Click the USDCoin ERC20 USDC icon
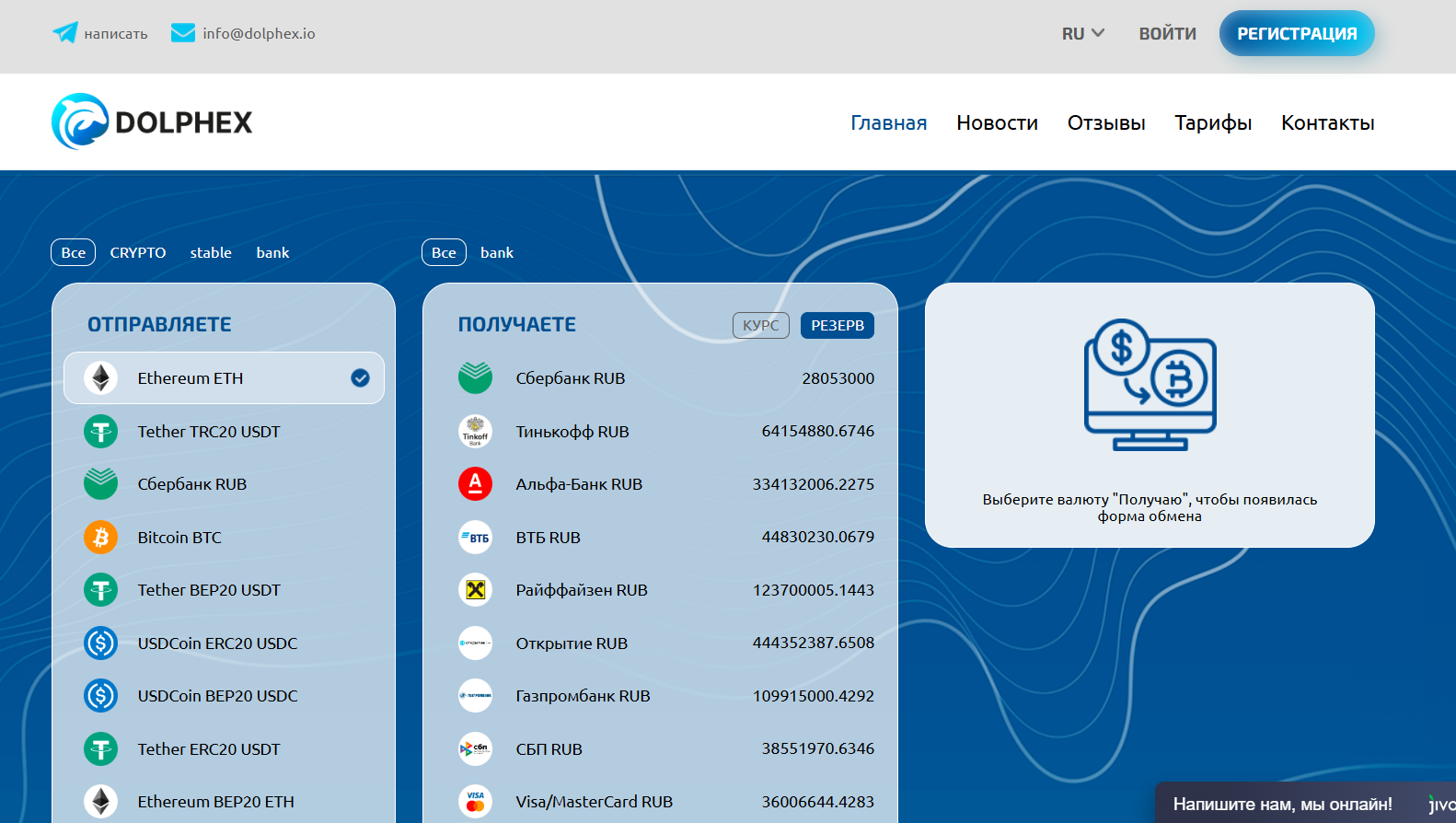 click(100, 643)
